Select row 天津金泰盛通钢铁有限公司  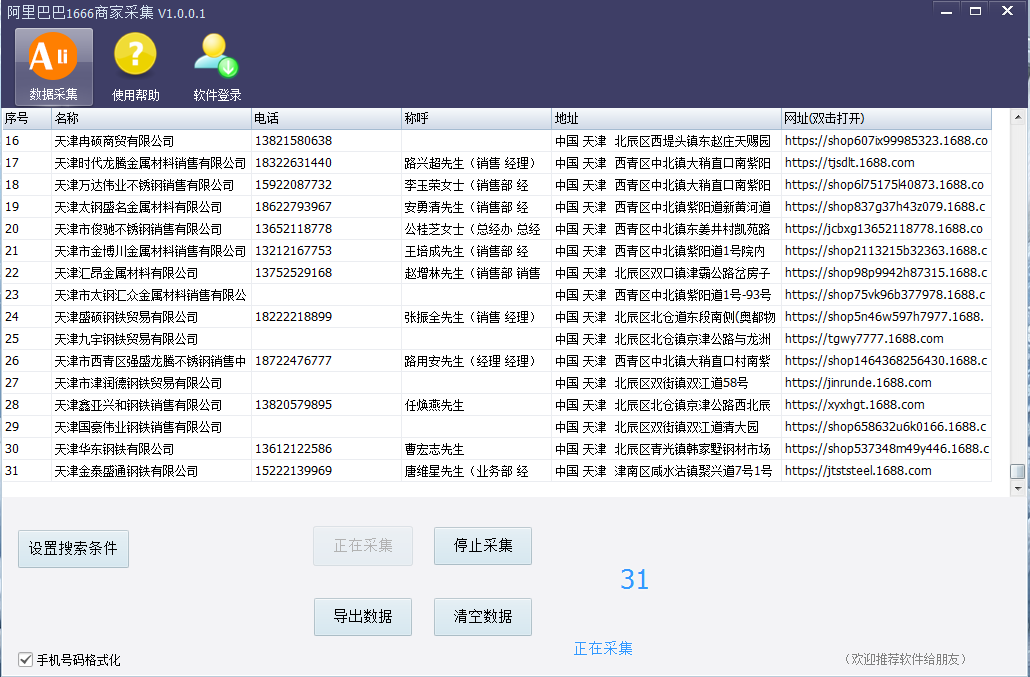[497, 471]
